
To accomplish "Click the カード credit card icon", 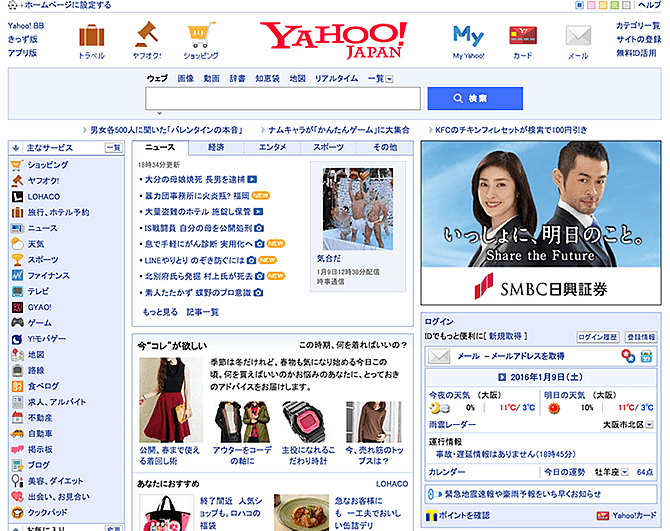I will click(x=522, y=35).
